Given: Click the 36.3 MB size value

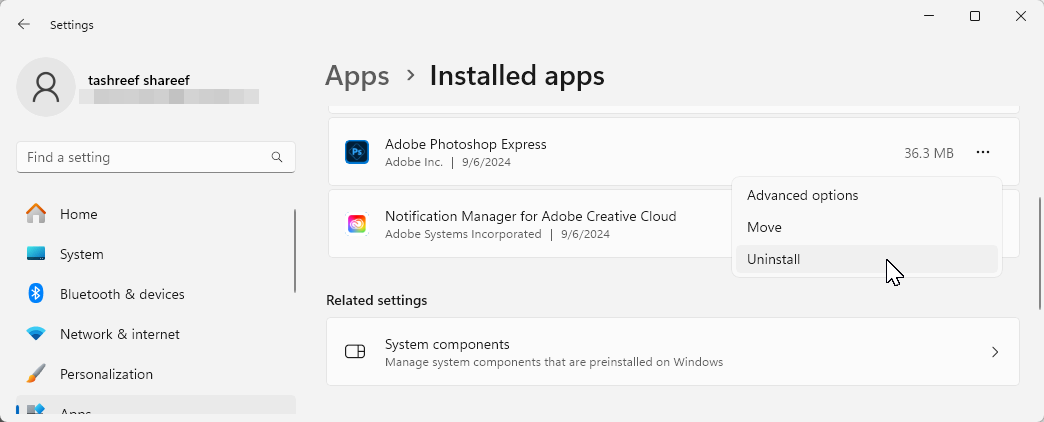Looking at the screenshot, I should (x=928, y=152).
